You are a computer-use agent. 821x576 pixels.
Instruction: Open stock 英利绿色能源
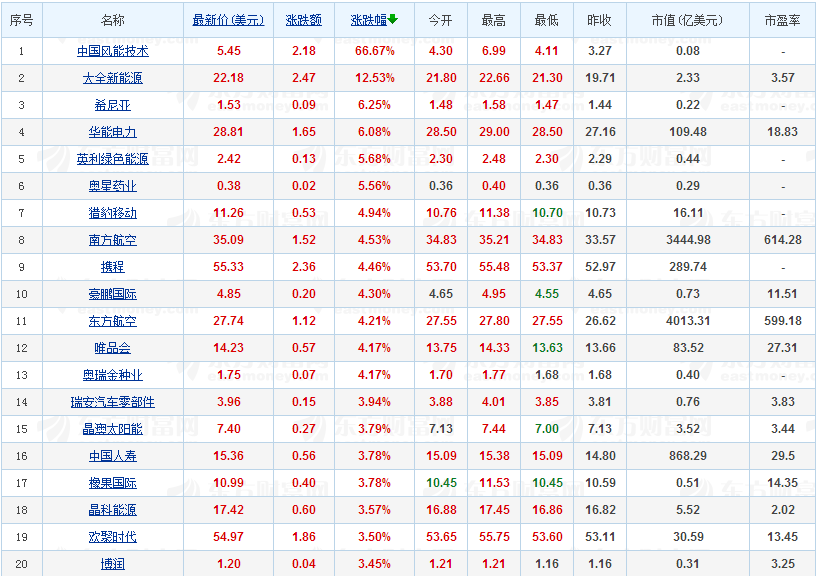tap(113, 159)
